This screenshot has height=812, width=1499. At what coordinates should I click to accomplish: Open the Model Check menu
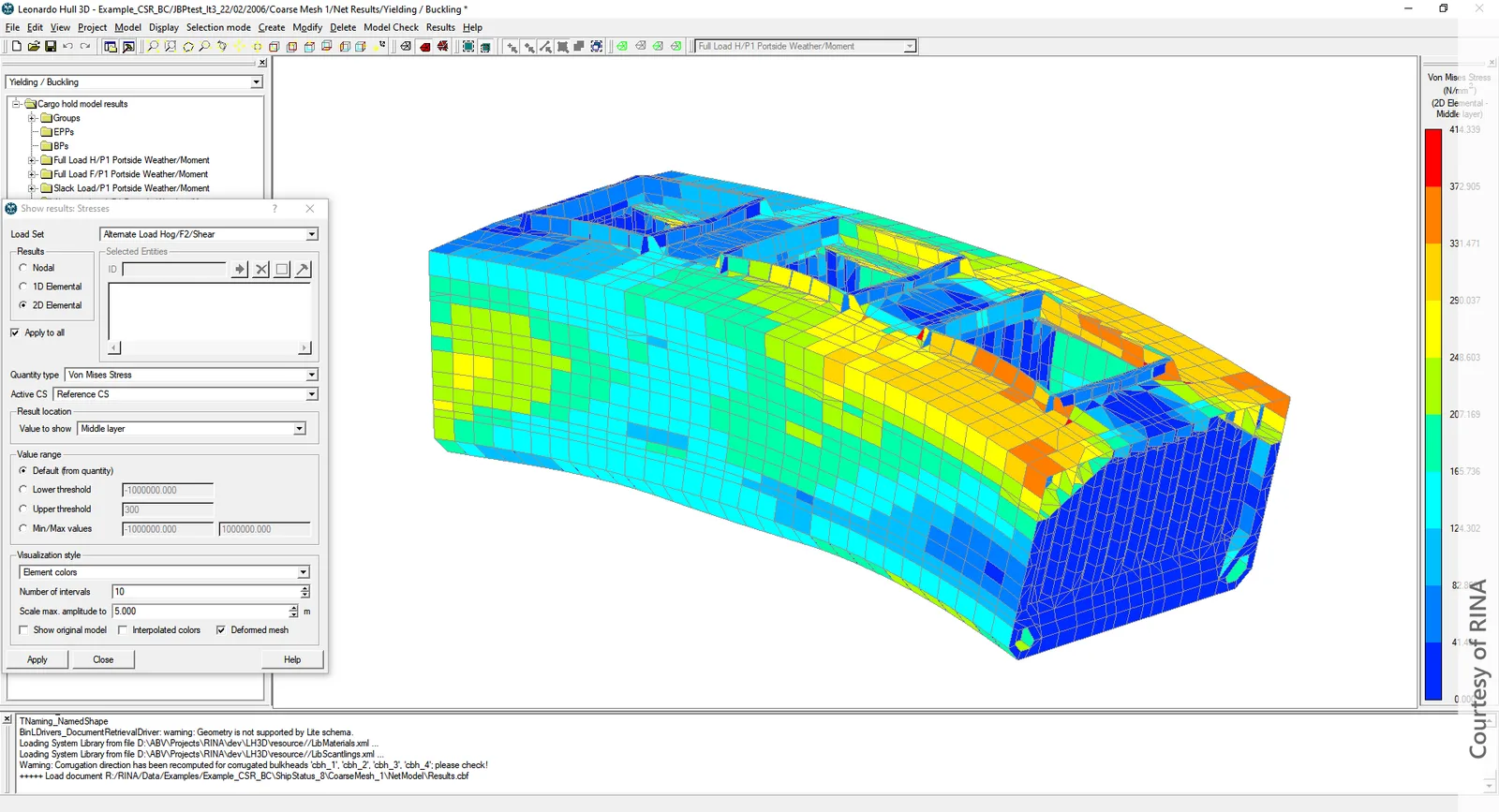pyautogui.click(x=391, y=27)
